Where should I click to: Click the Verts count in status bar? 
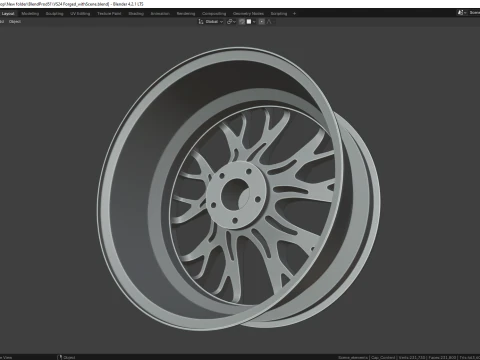(x=412, y=357)
